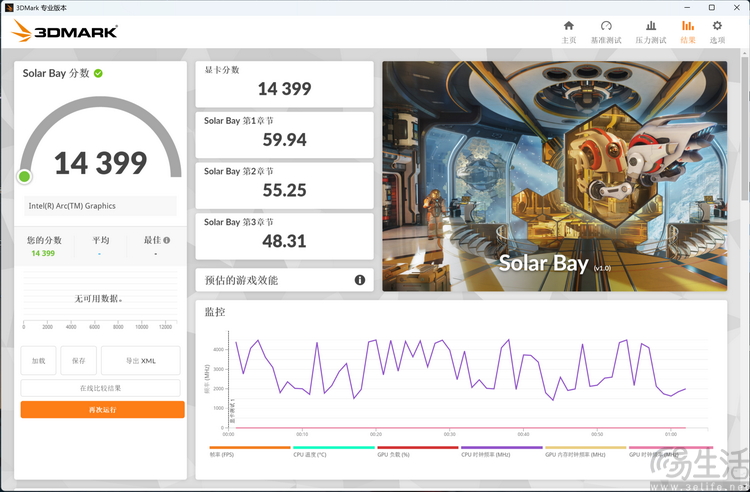This screenshot has width=750, height=492.
Task: Click the 3DMark title bar app icon
Action: tap(9, 8)
